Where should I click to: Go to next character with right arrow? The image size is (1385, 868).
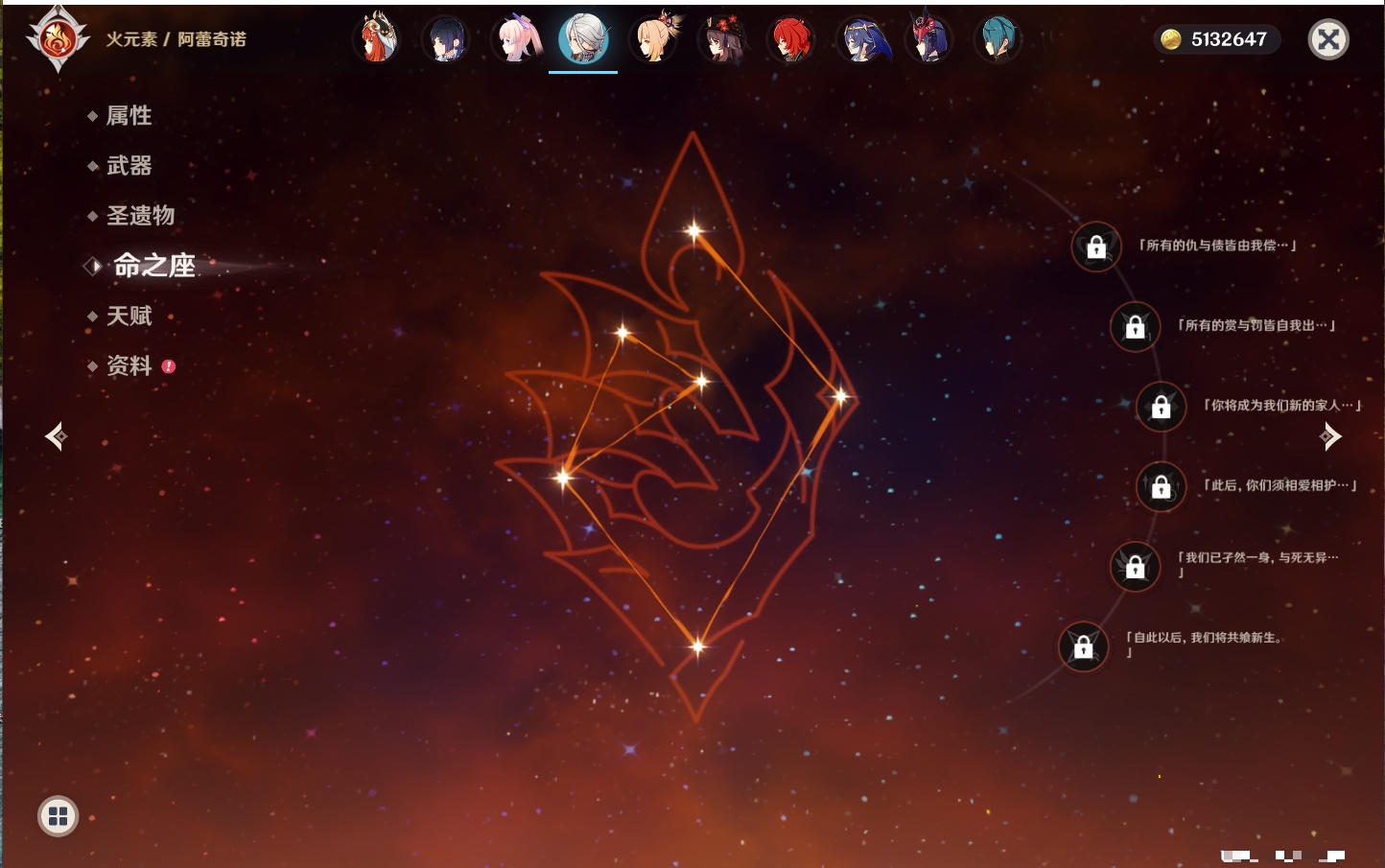tap(1330, 436)
